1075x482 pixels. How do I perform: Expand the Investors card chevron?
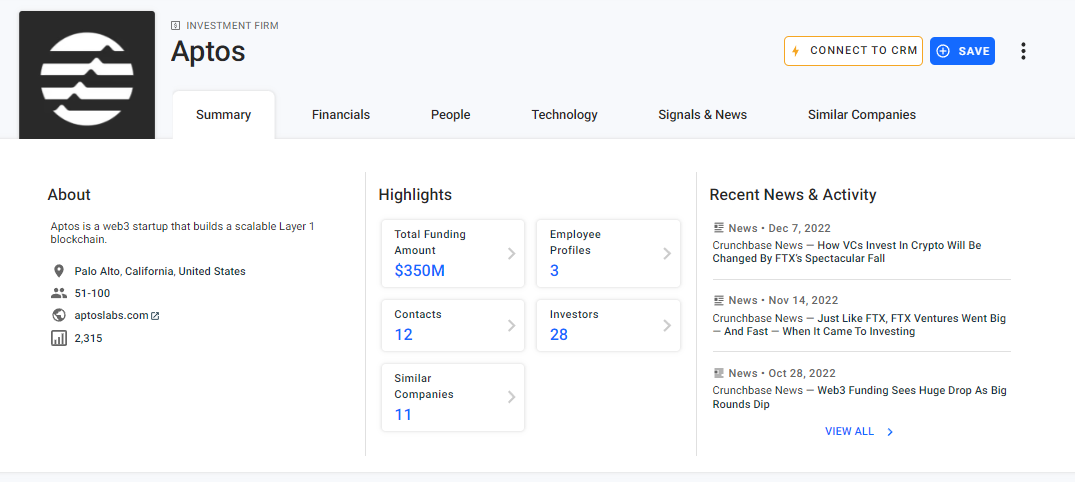(x=666, y=326)
